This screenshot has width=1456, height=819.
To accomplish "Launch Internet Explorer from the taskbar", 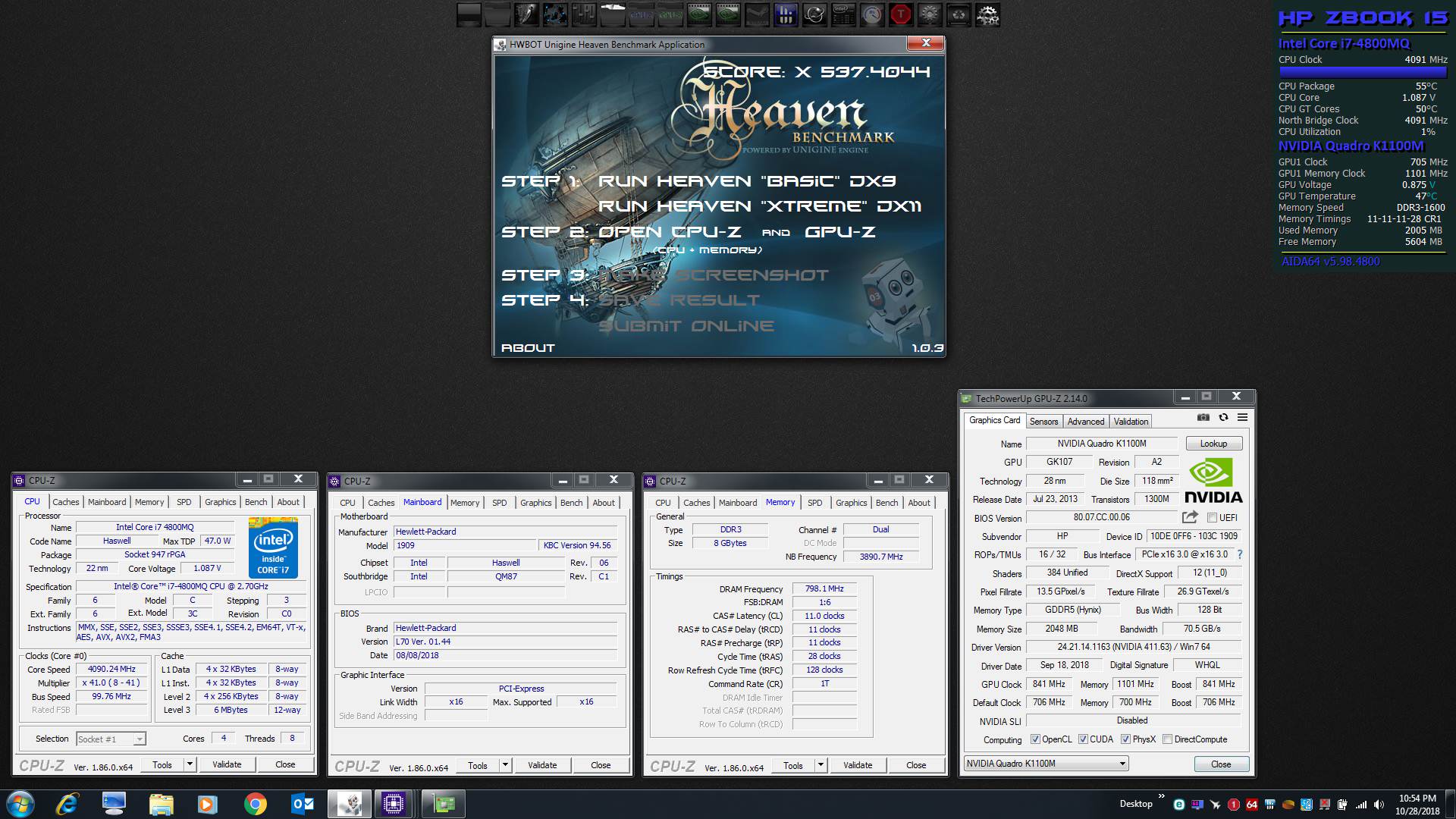I will click(x=68, y=804).
